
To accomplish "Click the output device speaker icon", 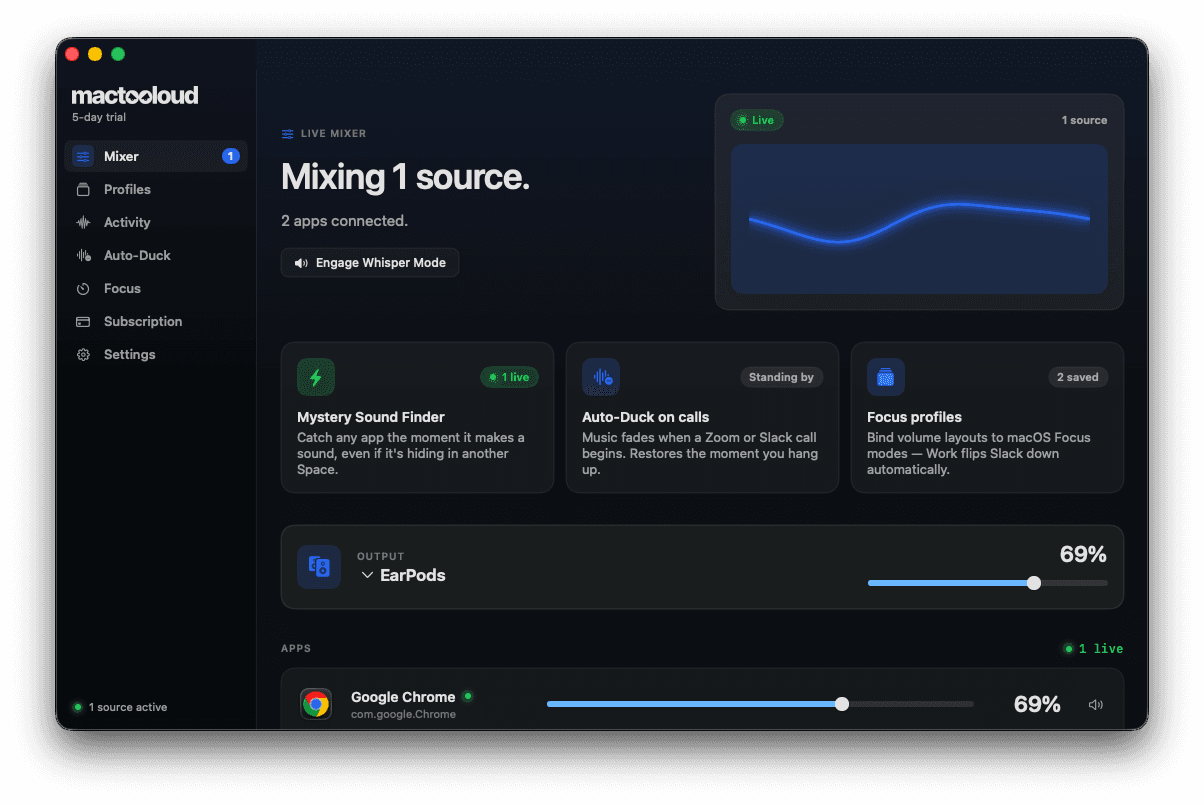I will 319,567.
